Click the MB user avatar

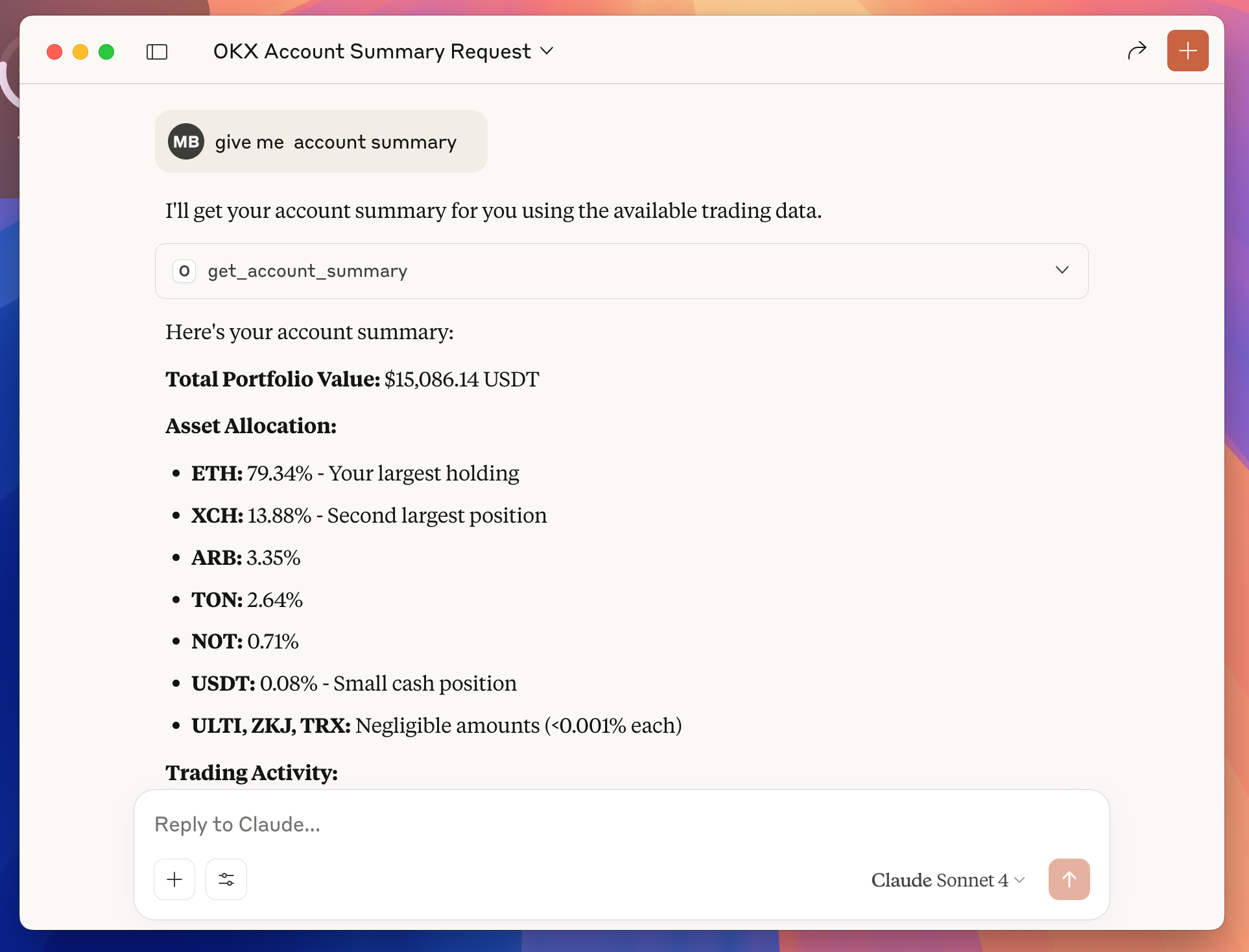pyautogui.click(x=186, y=141)
